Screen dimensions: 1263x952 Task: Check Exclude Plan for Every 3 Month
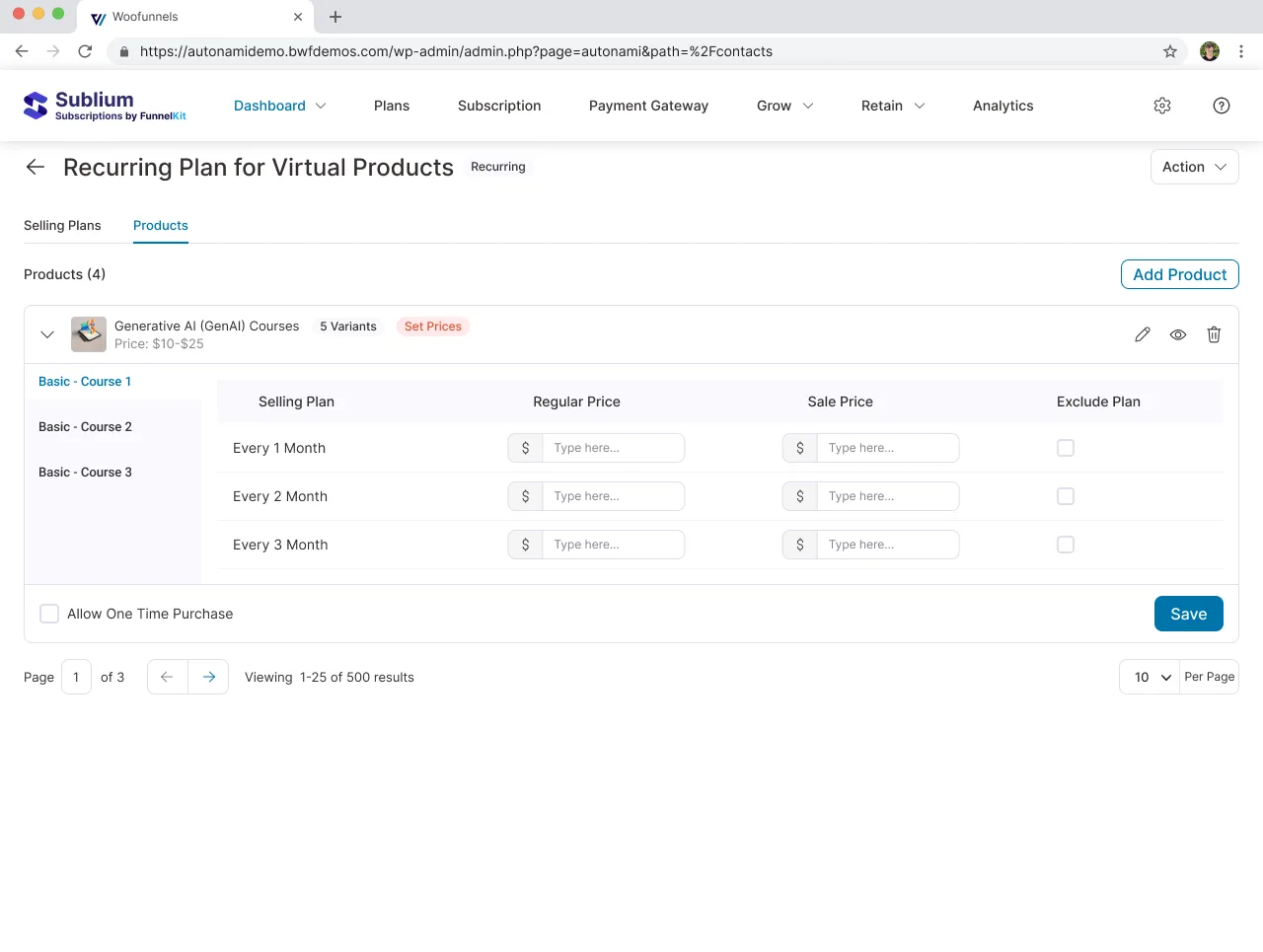click(1066, 545)
